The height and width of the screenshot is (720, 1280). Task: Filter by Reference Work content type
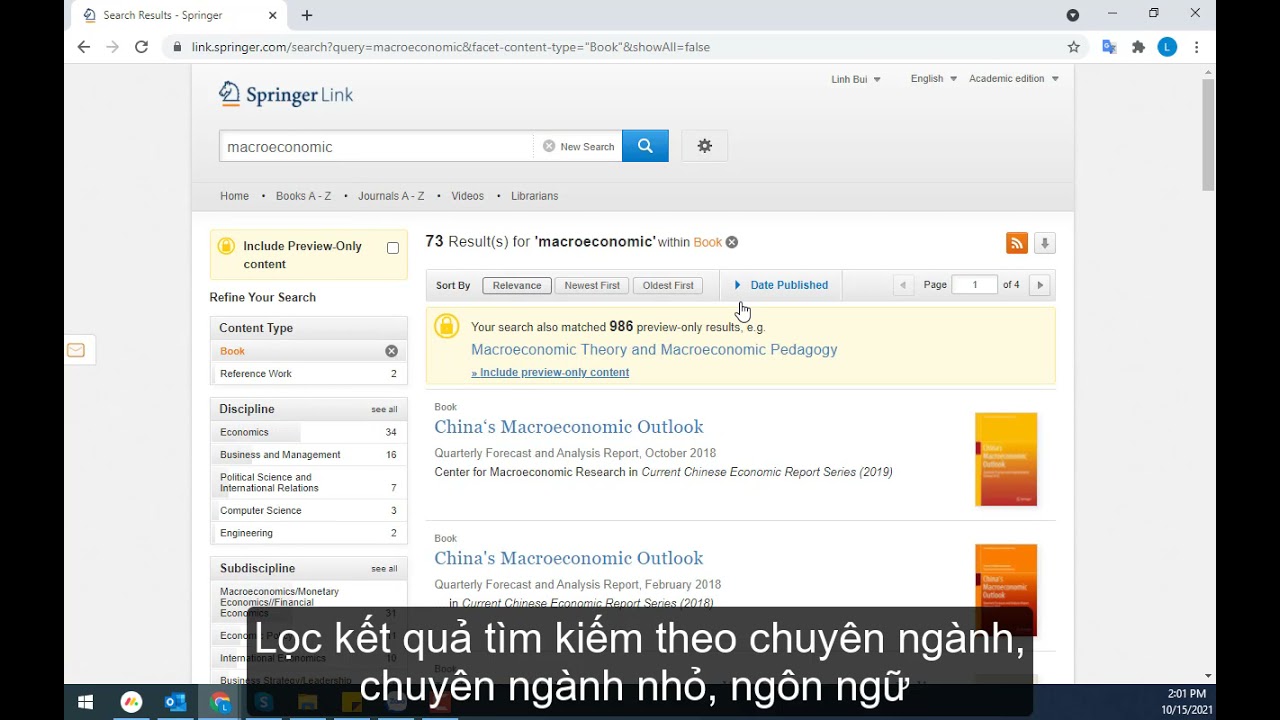click(308, 374)
